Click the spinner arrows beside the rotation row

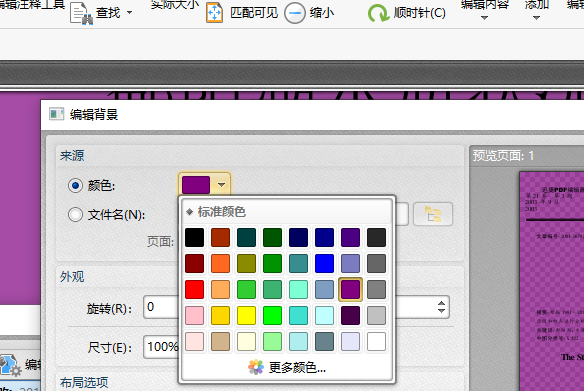[x=441, y=307]
